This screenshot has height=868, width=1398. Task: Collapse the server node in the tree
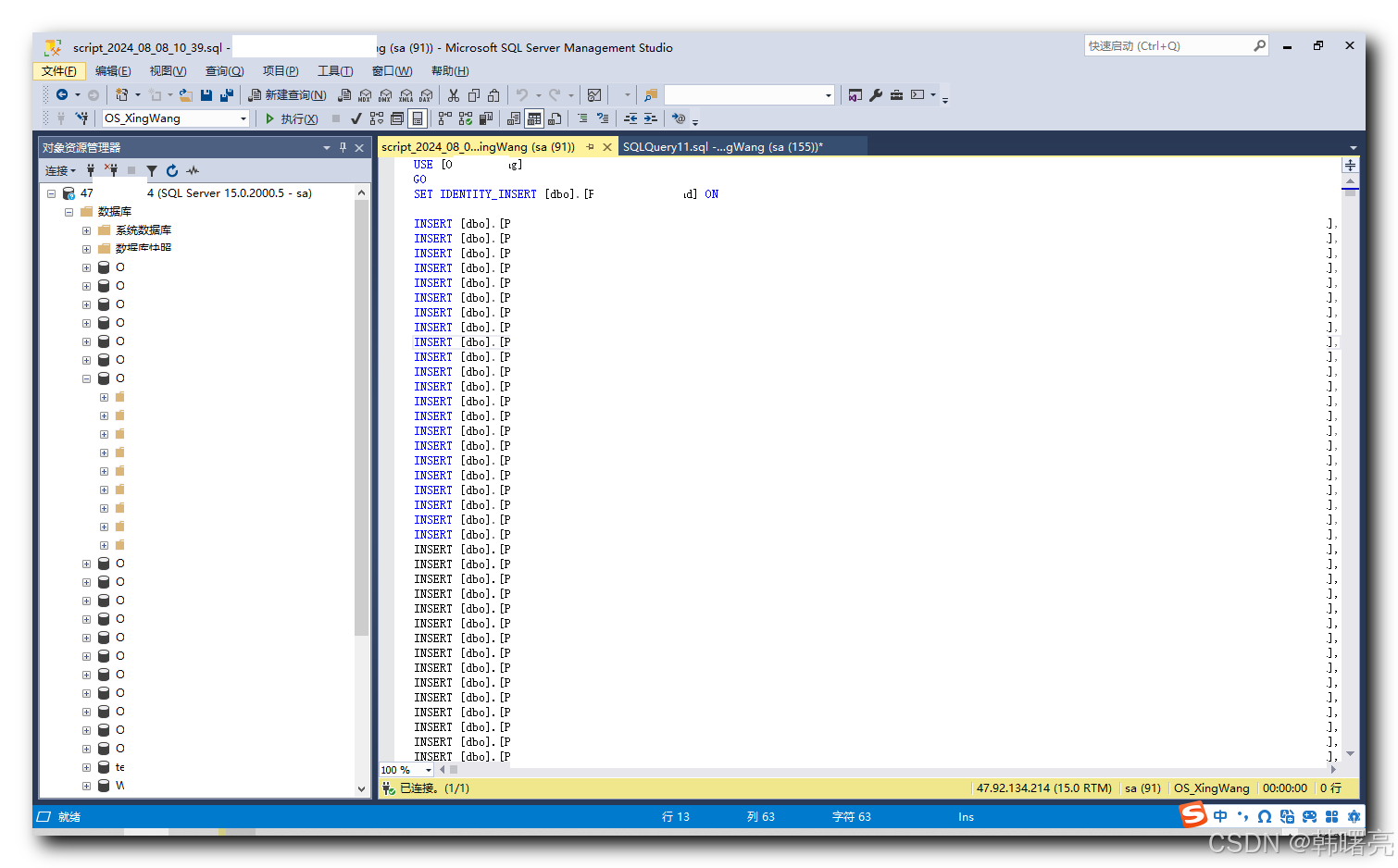point(52,193)
